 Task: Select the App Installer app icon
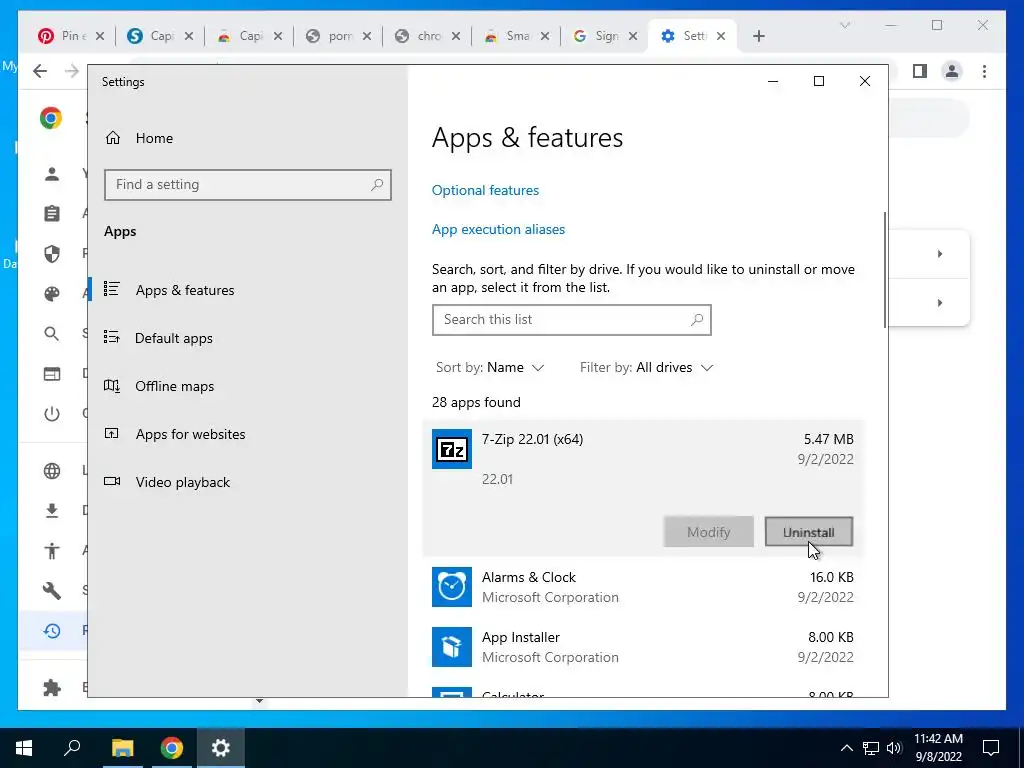click(452, 647)
